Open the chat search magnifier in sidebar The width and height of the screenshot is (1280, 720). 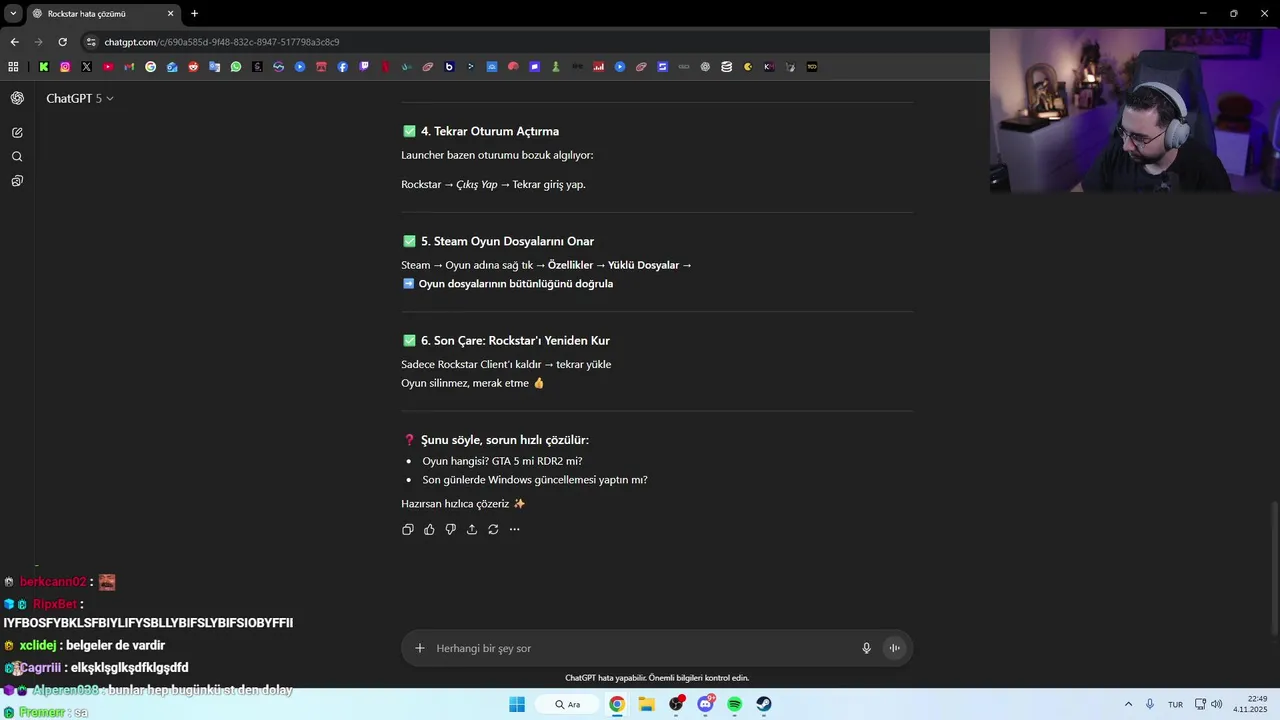point(17,157)
